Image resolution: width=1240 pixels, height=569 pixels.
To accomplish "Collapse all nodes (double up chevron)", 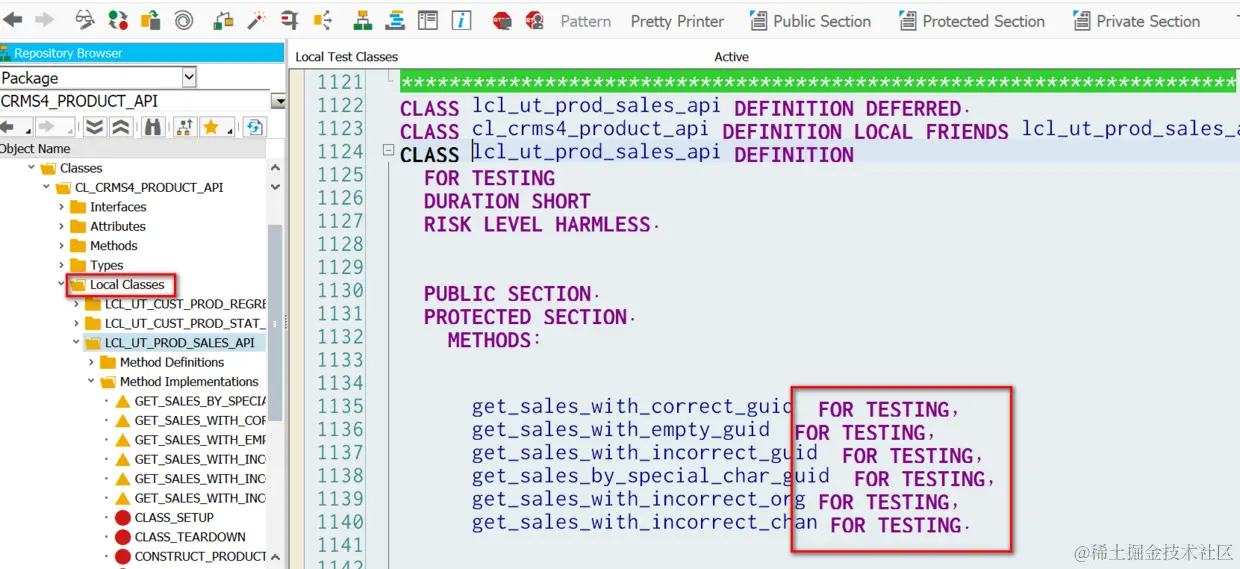I will [120, 127].
